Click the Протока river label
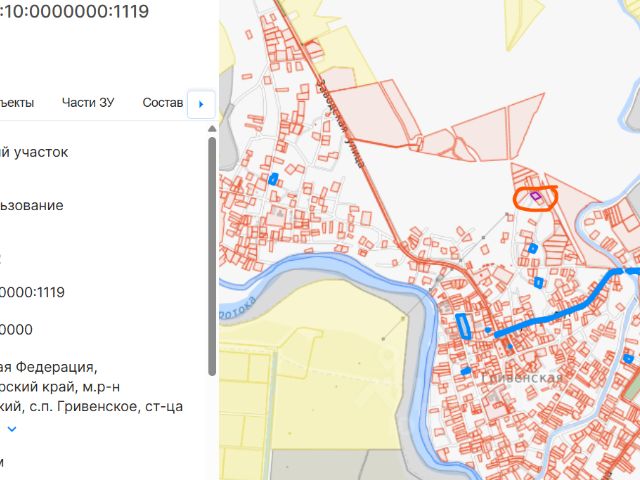640x480 pixels. pos(238,309)
